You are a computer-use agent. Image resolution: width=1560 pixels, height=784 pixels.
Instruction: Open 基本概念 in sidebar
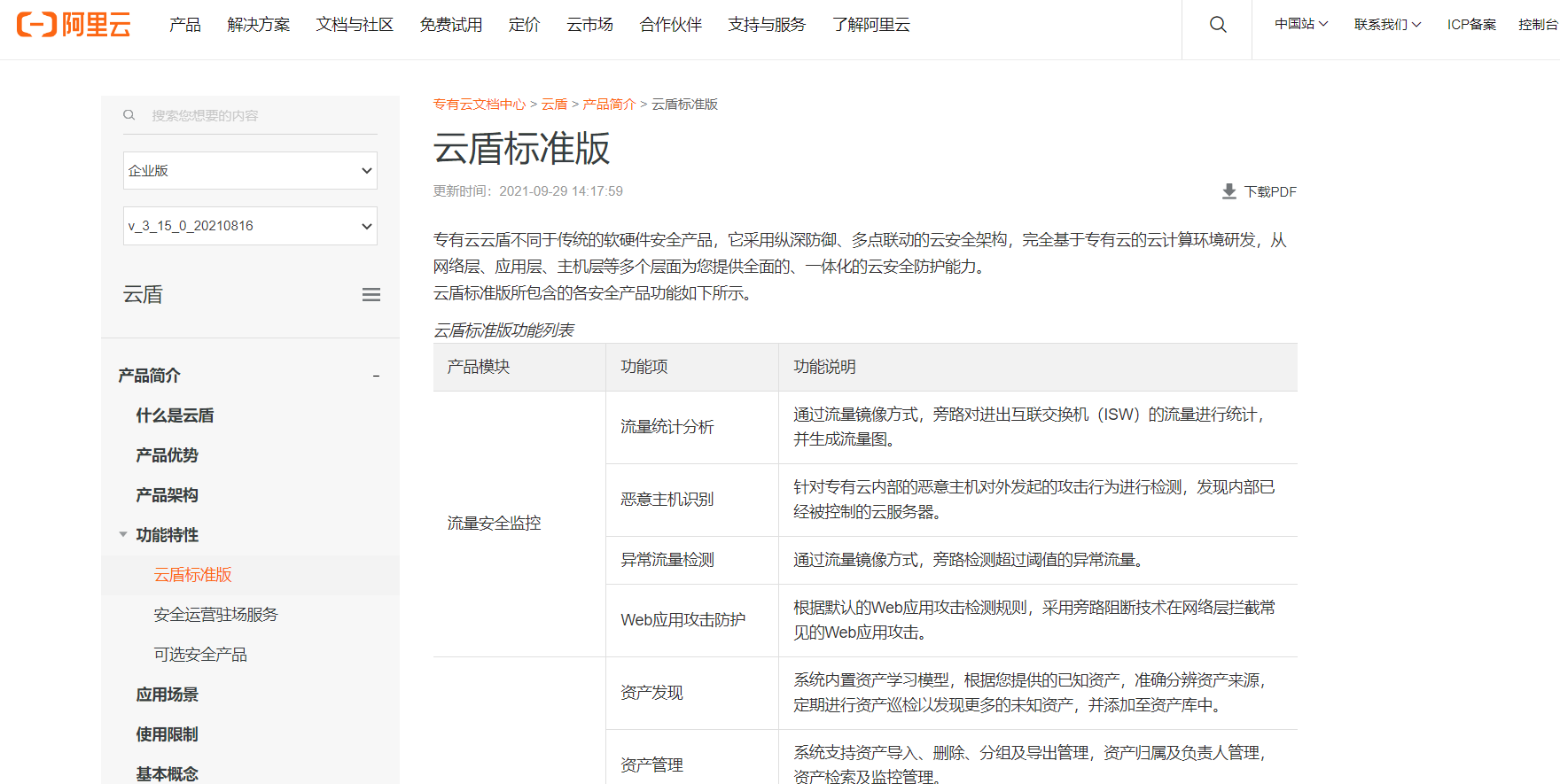(167, 773)
